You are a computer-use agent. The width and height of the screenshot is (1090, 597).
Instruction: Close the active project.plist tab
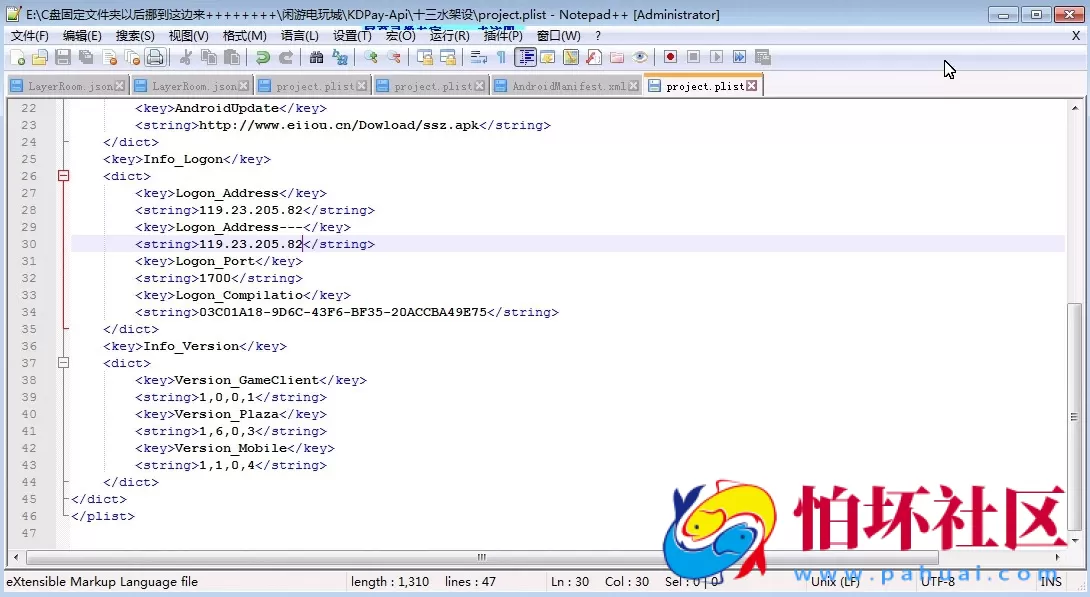752,86
